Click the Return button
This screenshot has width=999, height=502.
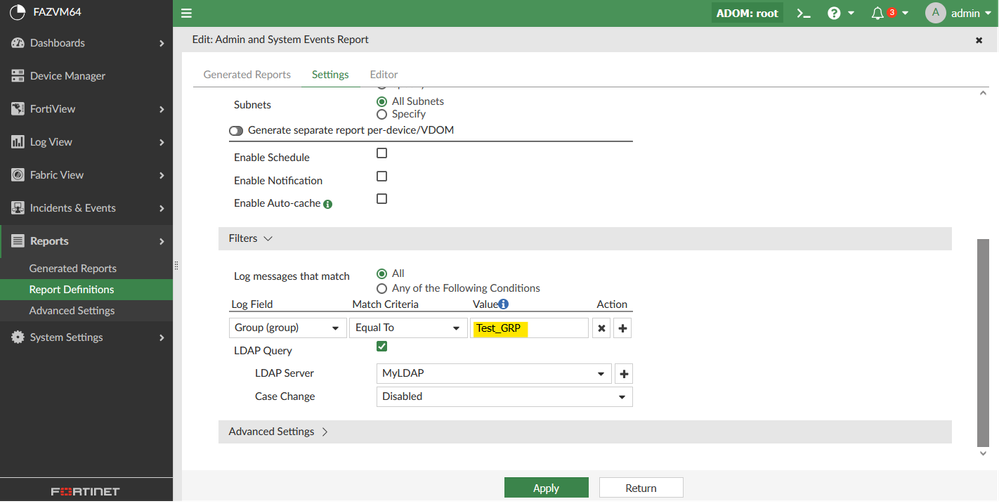[641, 488]
